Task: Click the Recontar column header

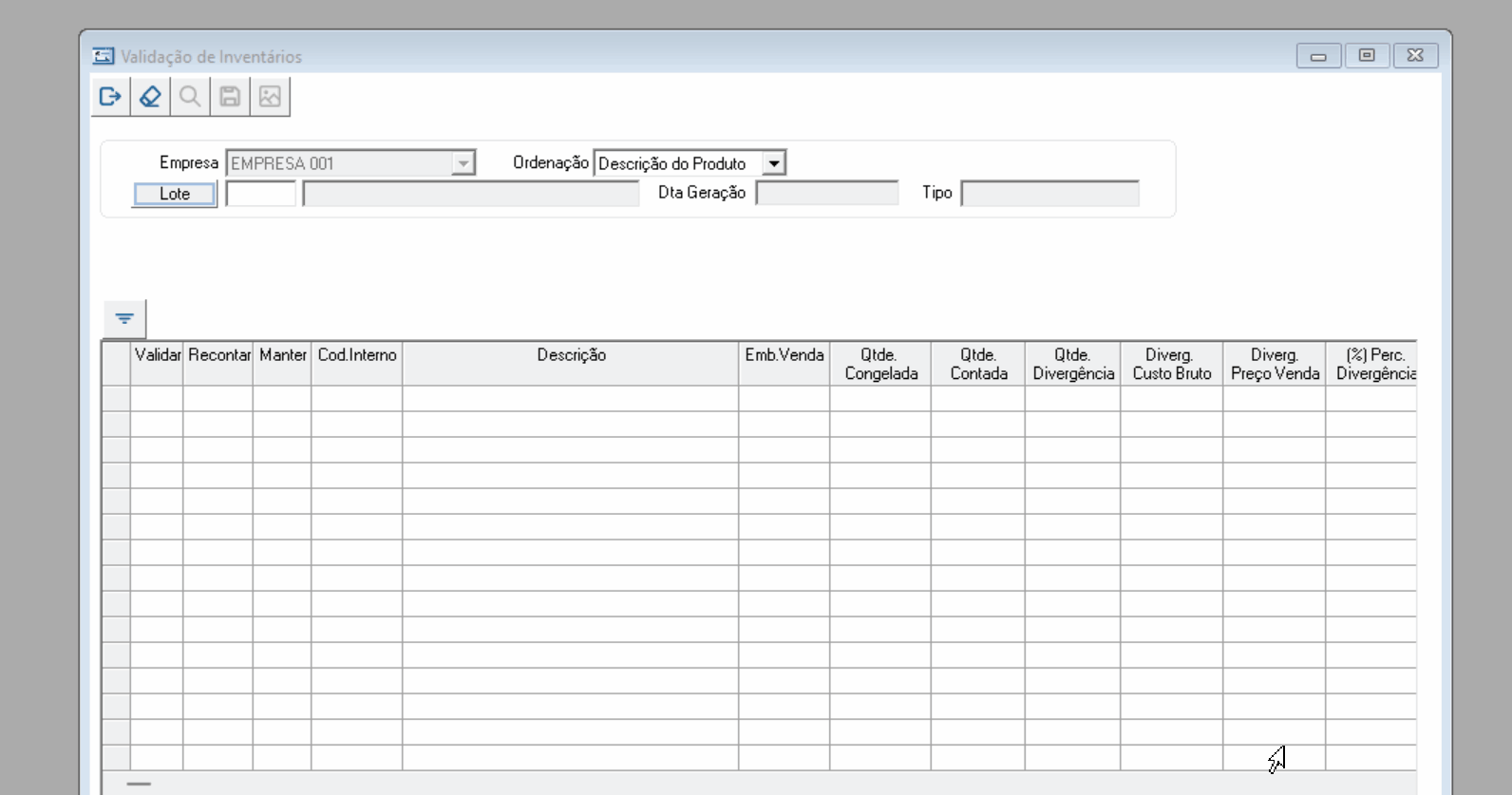Action: [x=218, y=364]
